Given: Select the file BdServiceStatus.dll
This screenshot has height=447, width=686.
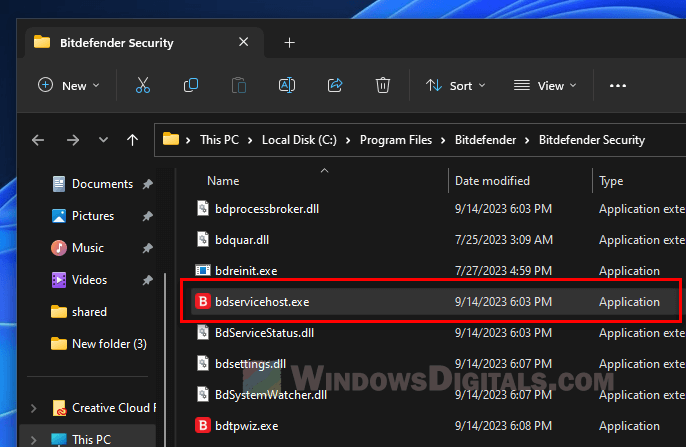Looking at the screenshot, I should (264, 333).
